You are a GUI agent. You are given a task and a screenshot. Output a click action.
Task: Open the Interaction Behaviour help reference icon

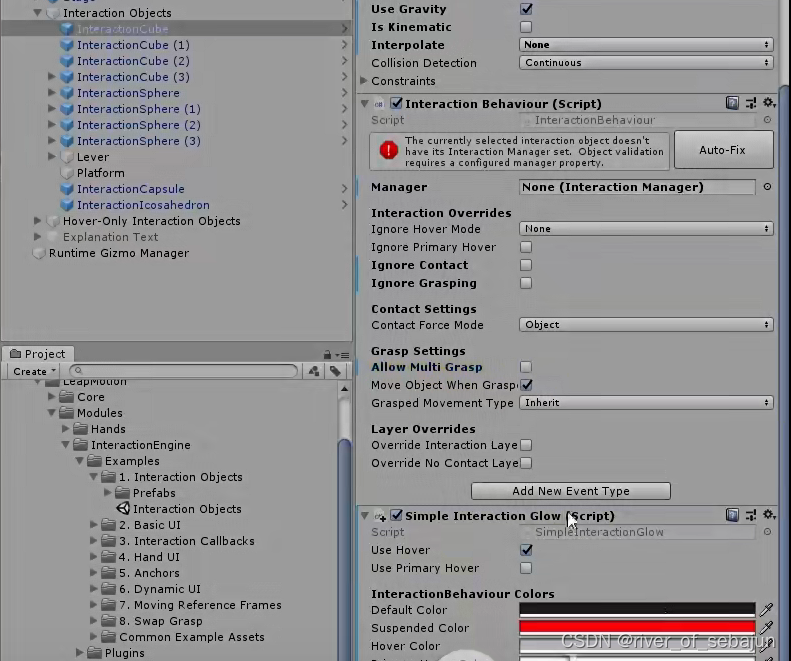732,103
